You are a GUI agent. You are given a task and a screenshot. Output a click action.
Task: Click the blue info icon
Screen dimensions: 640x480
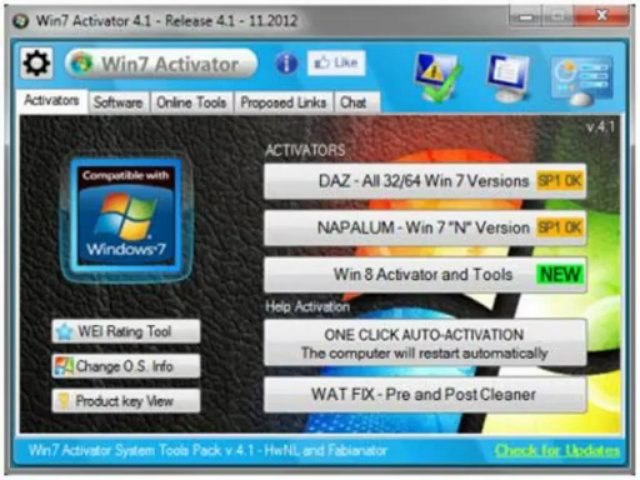point(287,63)
